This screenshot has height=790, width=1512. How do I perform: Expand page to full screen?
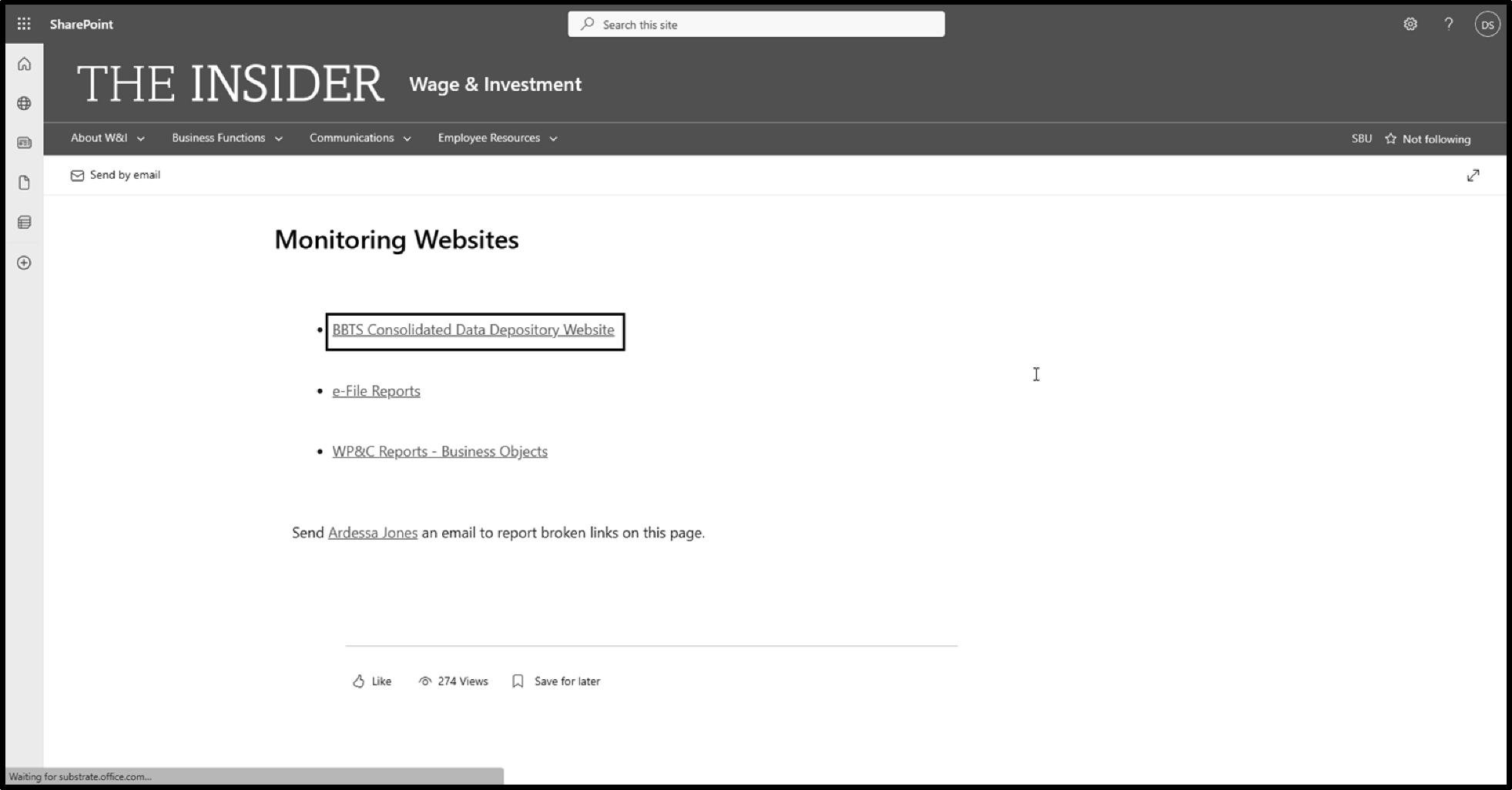click(x=1473, y=176)
